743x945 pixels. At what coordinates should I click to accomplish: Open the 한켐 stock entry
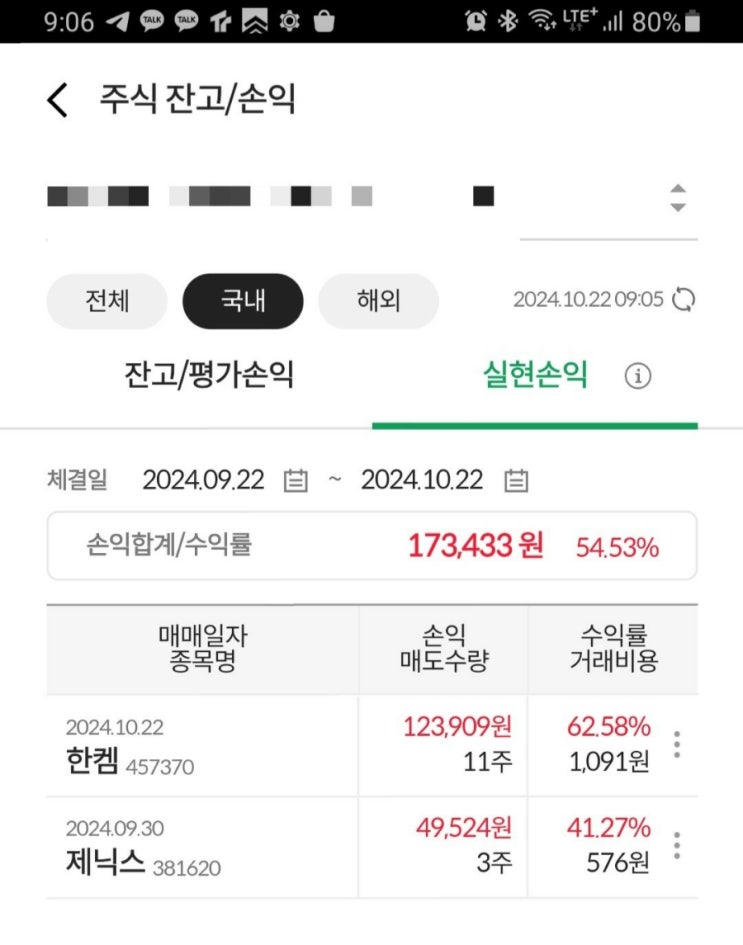[95, 763]
